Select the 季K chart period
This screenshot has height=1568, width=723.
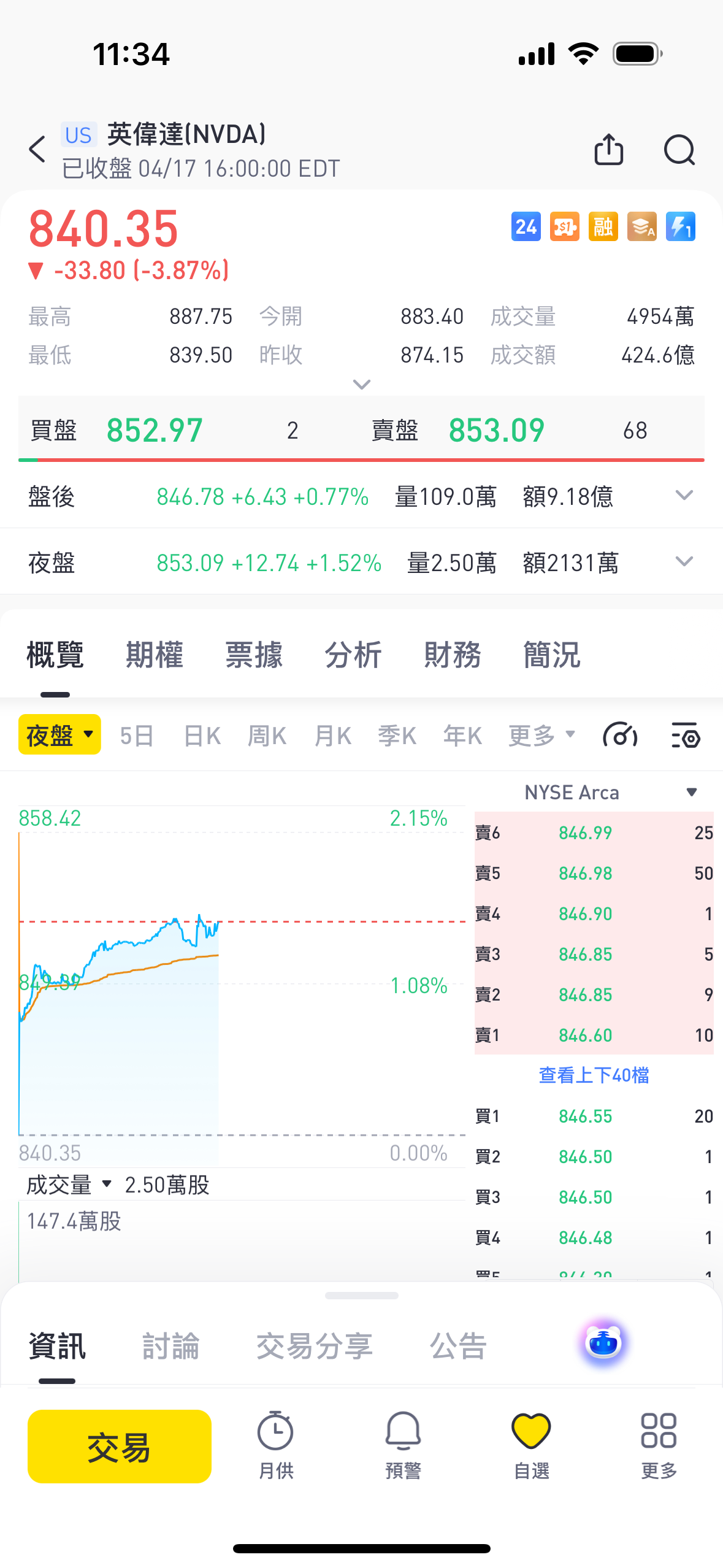tap(397, 735)
